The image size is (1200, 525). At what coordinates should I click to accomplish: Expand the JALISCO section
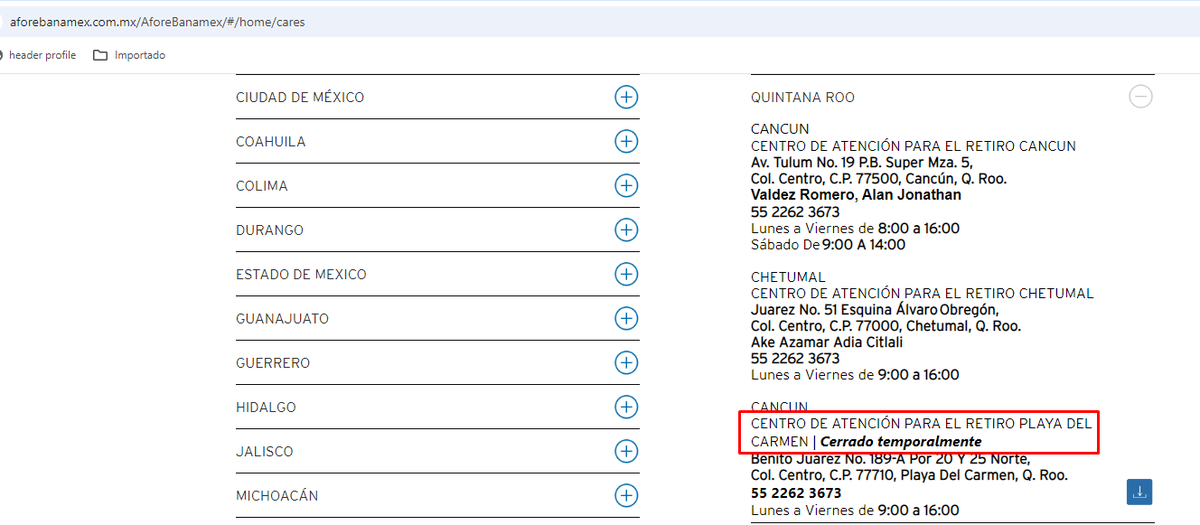tap(626, 451)
